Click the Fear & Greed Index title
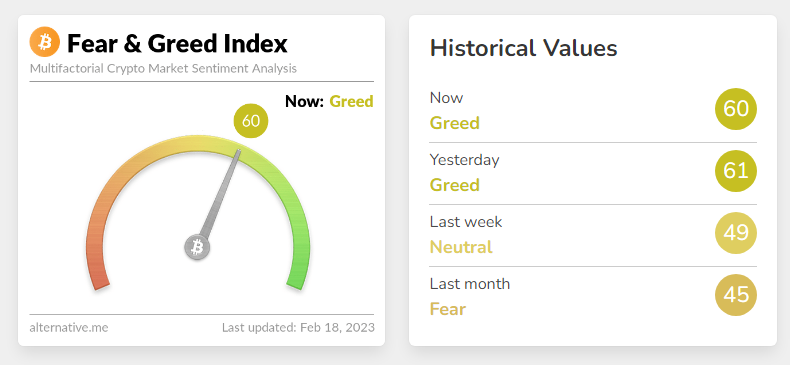This screenshot has height=365, width=790. [x=177, y=43]
